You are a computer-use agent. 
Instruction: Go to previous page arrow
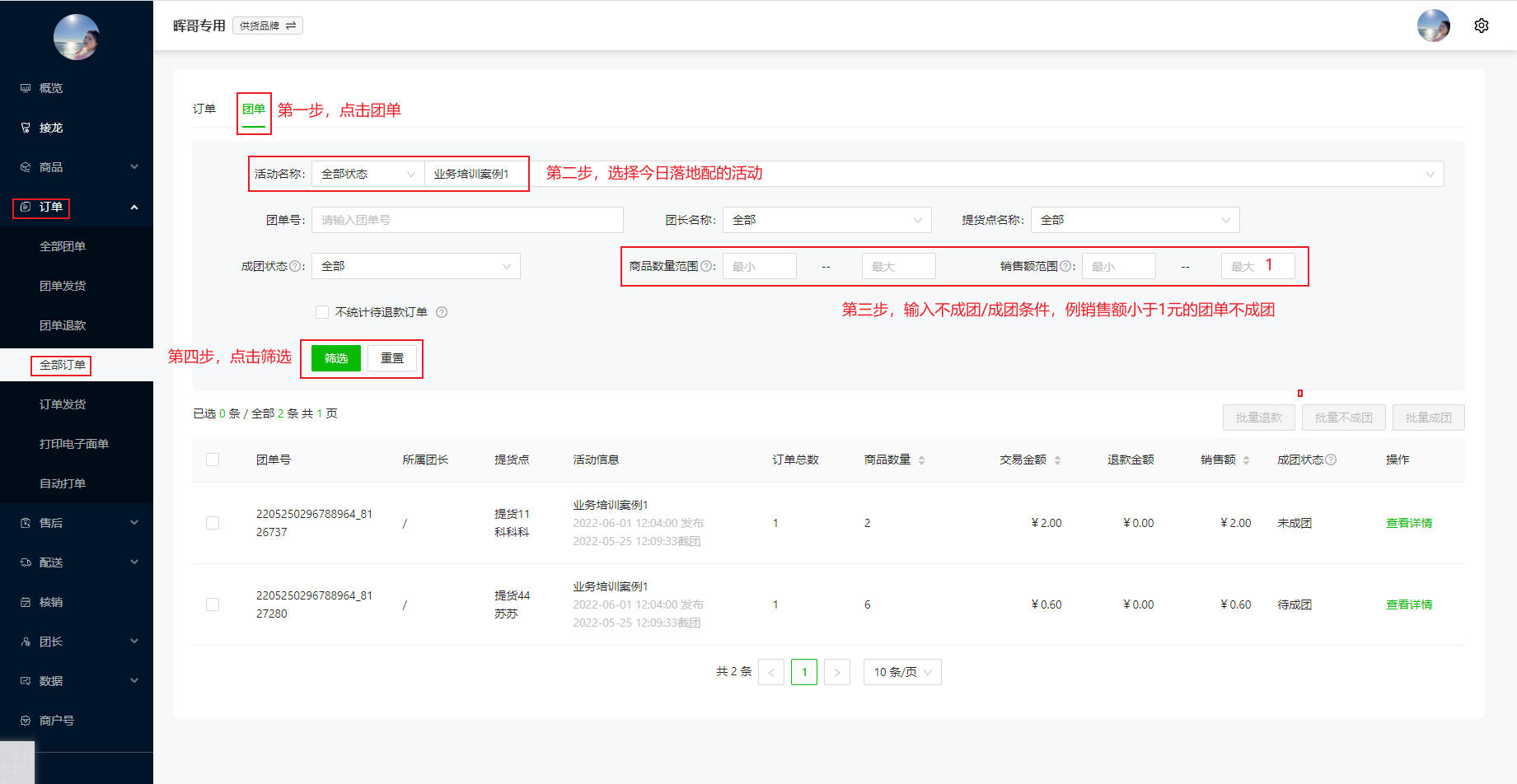[x=771, y=672]
